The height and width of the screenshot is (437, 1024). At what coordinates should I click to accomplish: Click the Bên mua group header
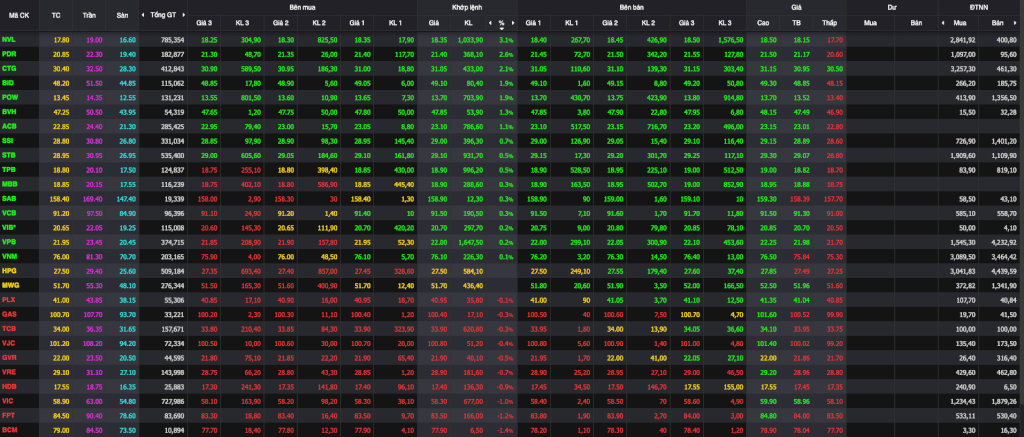coord(302,6)
